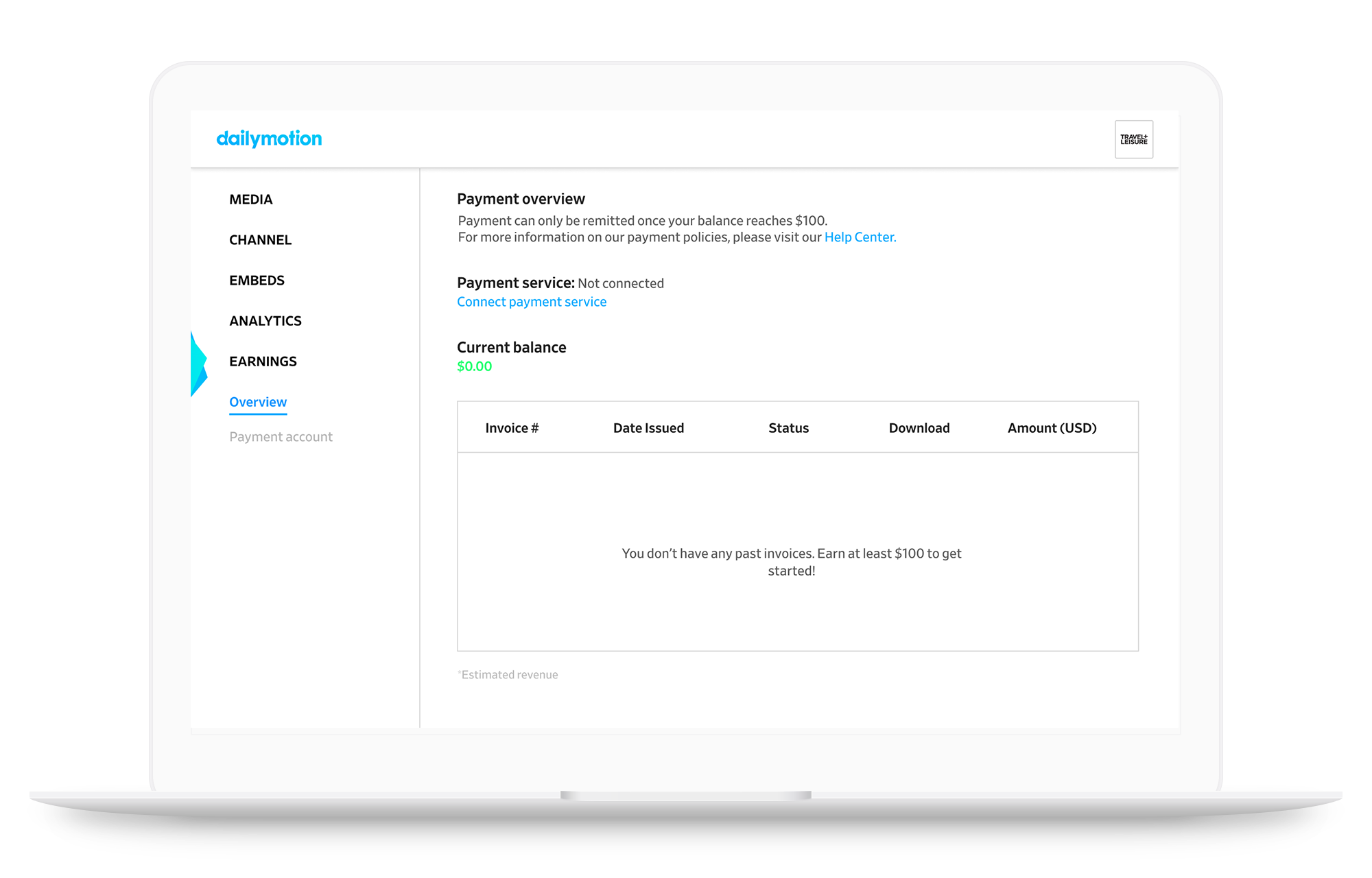The height and width of the screenshot is (878, 1372).
Task: Click the Invoice # column header
Action: click(512, 428)
